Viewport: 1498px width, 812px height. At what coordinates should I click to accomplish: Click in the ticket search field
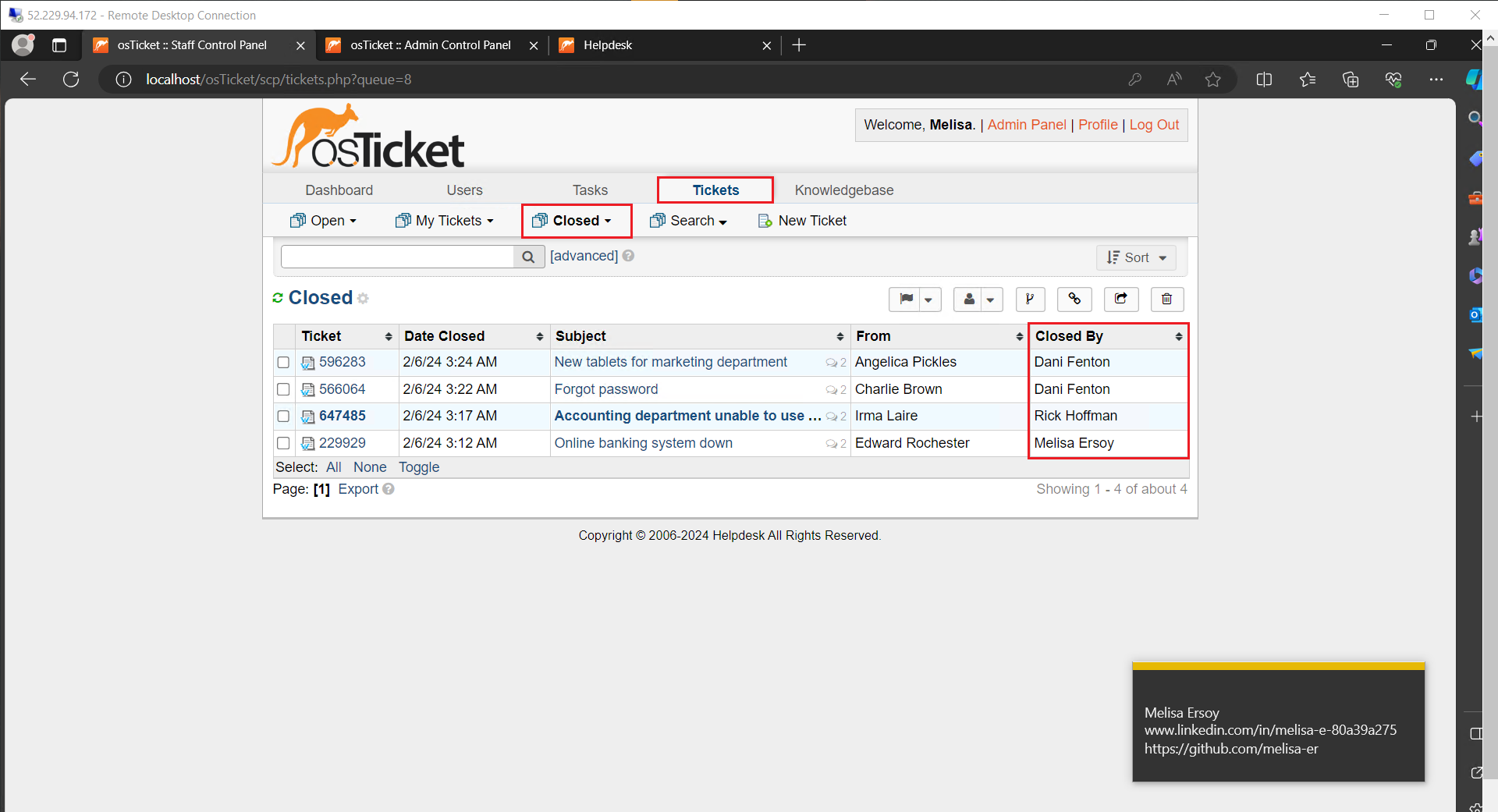pyautogui.click(x=397, y=257)
